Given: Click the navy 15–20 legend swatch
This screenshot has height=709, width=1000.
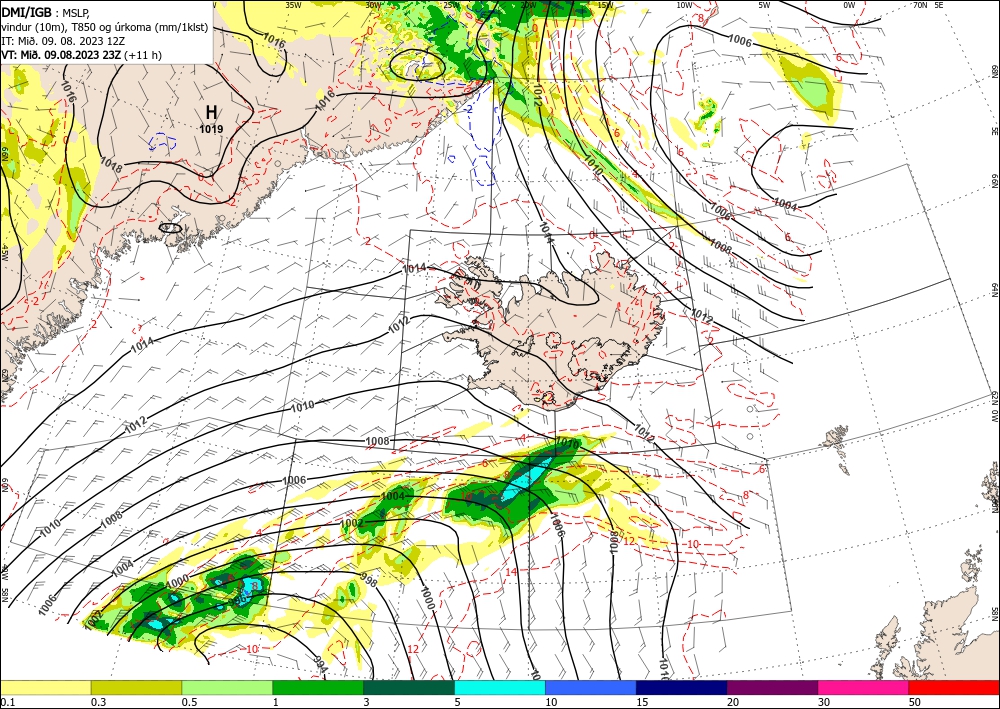Looking at the screenshot, I should coord(682,687).
